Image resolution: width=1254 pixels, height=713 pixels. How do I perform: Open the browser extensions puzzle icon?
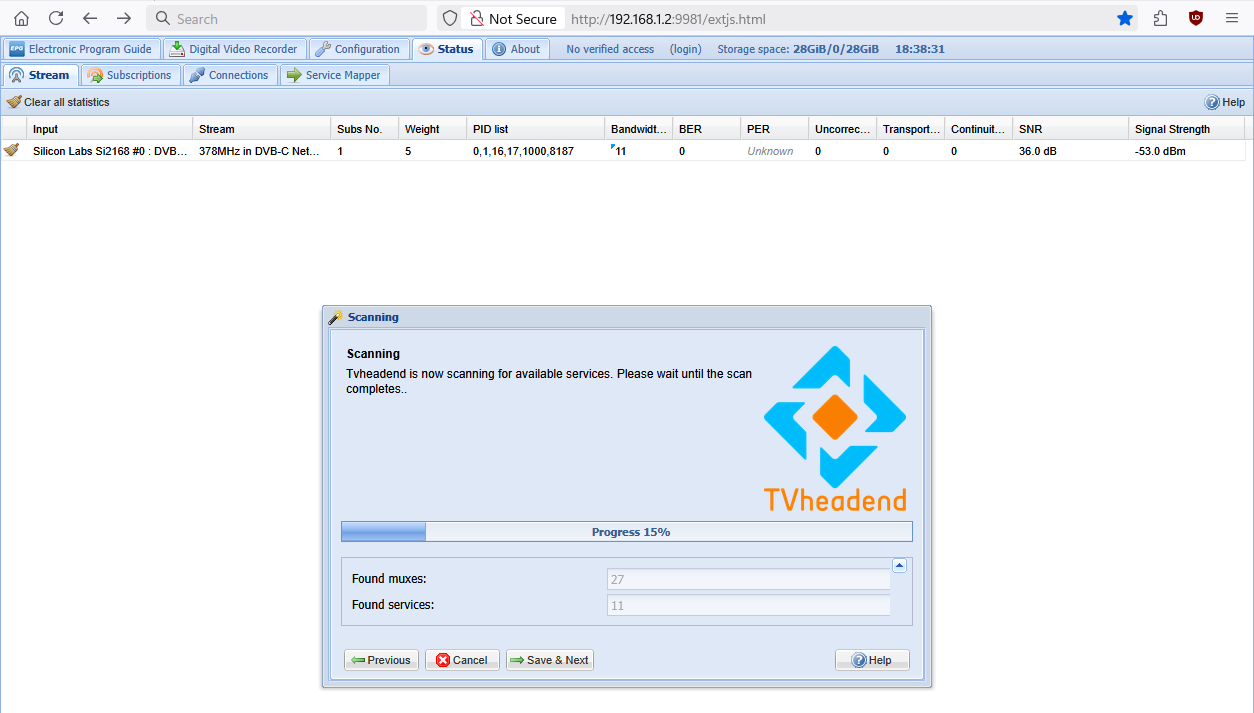1160,18
